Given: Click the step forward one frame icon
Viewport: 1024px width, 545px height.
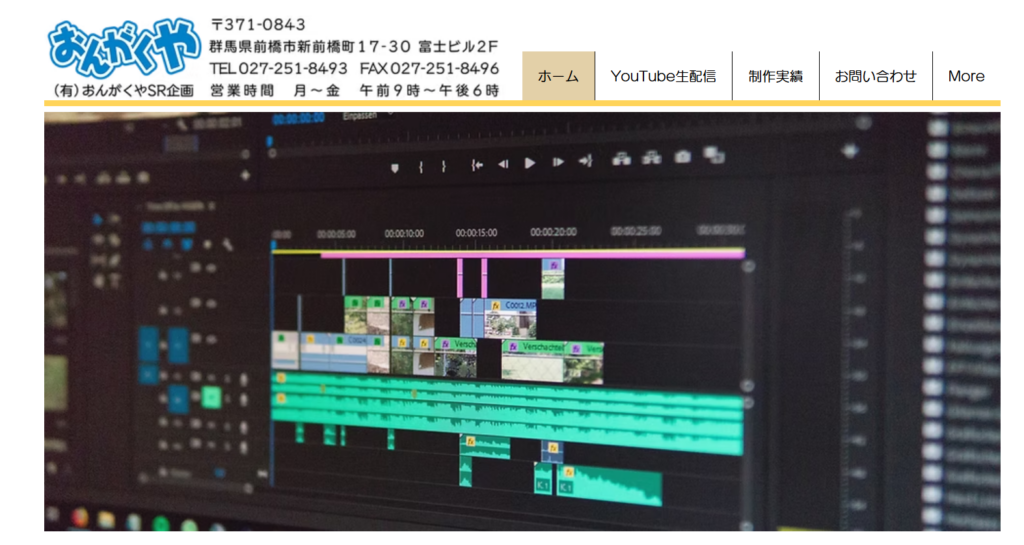Looking at the screenshot, I should tap(558, 163).
